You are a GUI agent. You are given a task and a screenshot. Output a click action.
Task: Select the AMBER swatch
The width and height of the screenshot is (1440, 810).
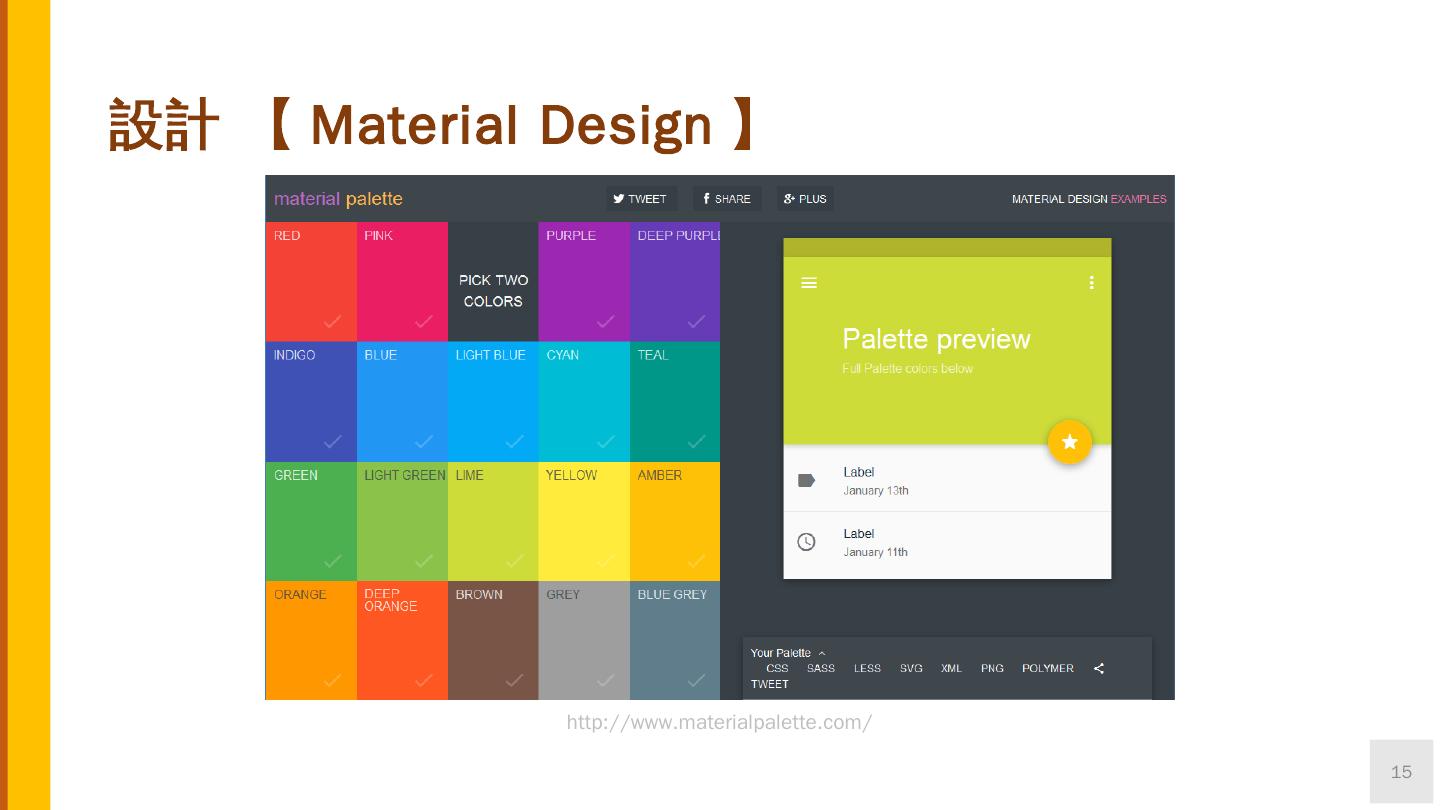pyautogui.click(x=675, y=521)
